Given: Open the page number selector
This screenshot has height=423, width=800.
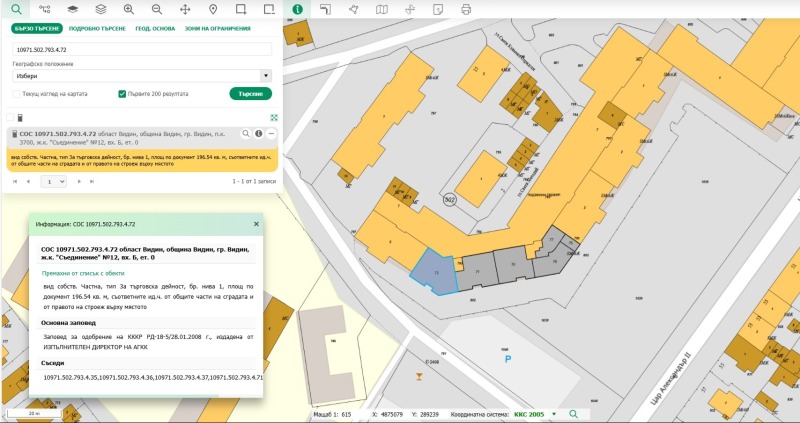Looking at the screenshot, I should [x=54, y=182].
